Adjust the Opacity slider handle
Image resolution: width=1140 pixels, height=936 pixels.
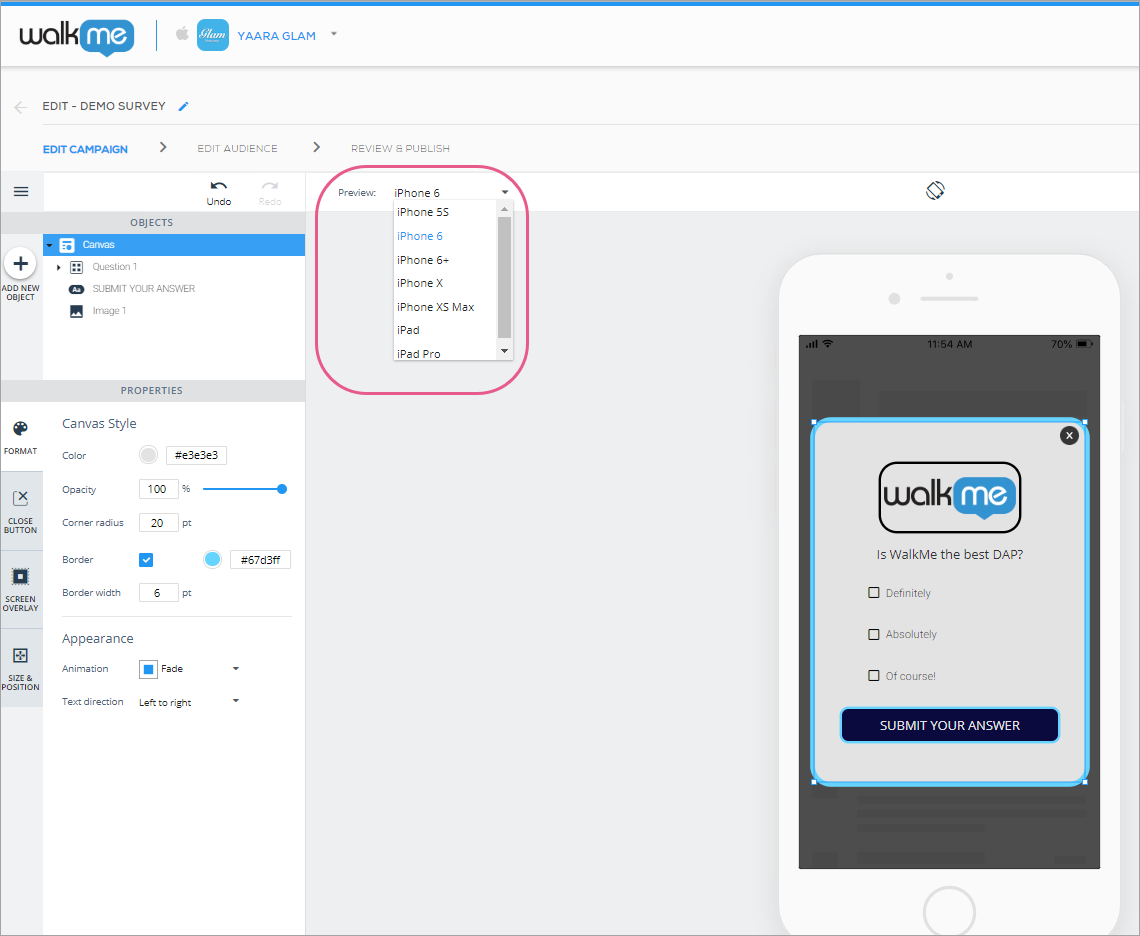coord(282,489)
